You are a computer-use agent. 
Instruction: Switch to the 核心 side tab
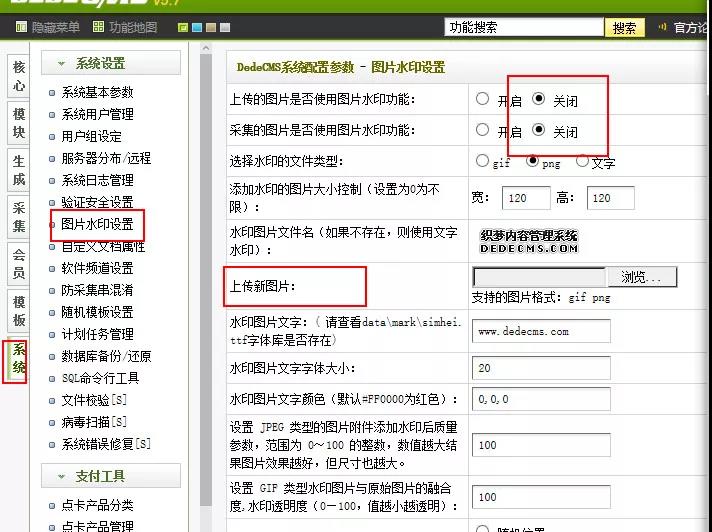point(19,76)
